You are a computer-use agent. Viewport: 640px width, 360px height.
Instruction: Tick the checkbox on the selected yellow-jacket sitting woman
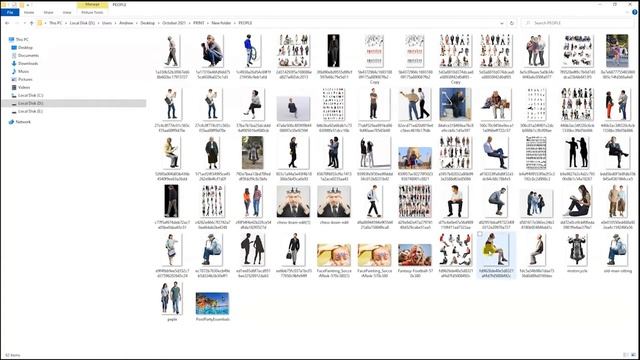pyautogui.click(x=480, y=234)
